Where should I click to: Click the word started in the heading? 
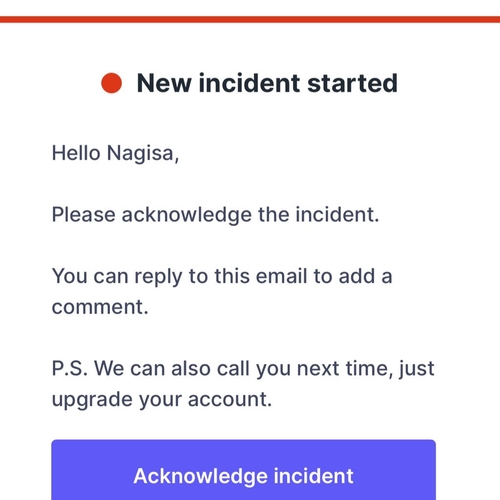pyautogui.click(x=352, y=83)
